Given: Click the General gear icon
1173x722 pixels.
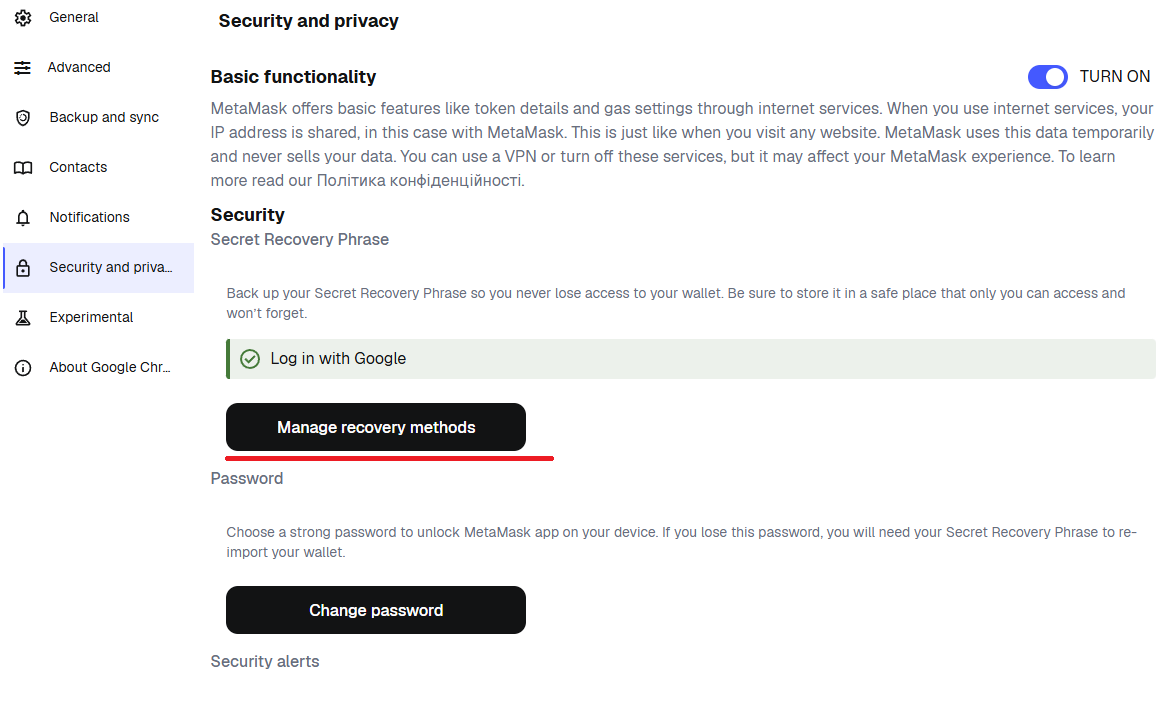Looking at the screenshot, I should [23, 18].
